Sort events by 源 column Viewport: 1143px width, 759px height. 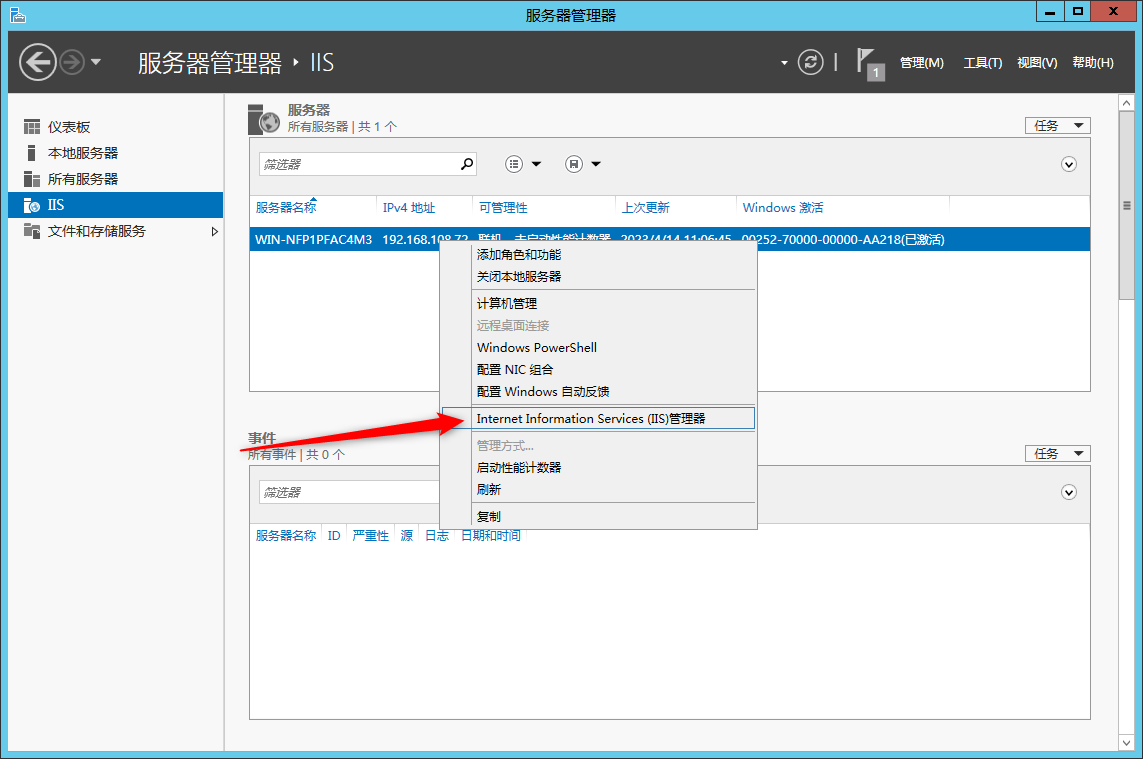[407, 536]
